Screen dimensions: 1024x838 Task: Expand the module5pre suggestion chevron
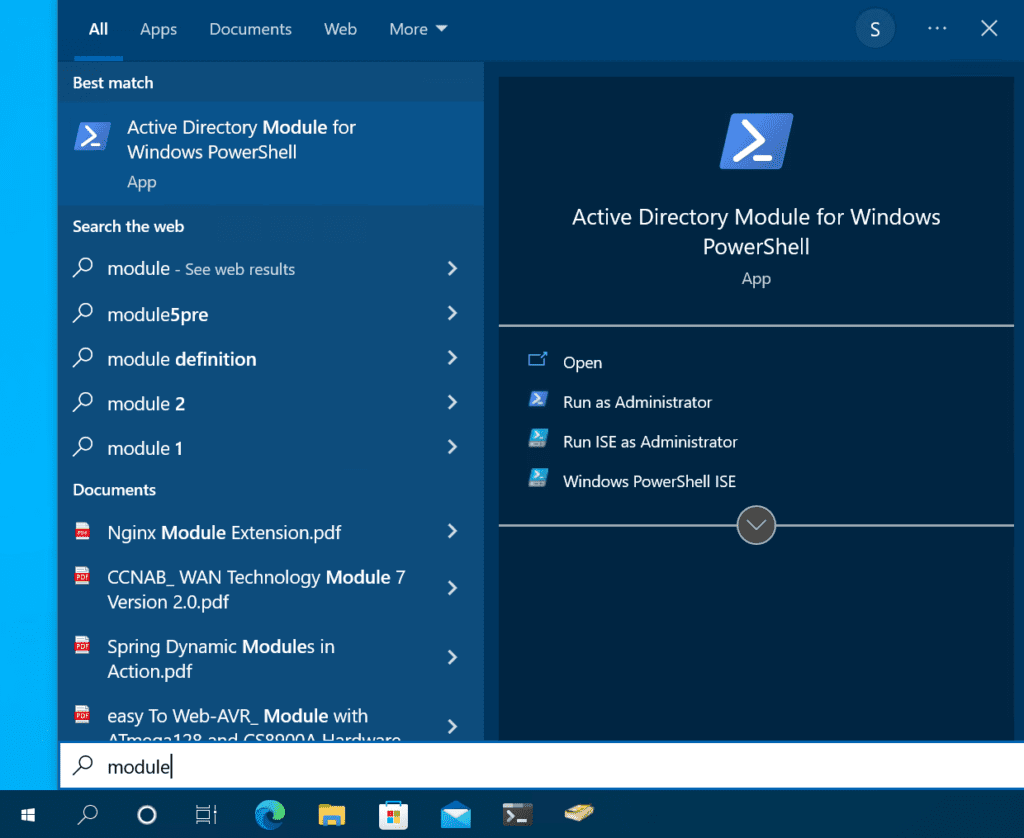[x=452, y=314]
